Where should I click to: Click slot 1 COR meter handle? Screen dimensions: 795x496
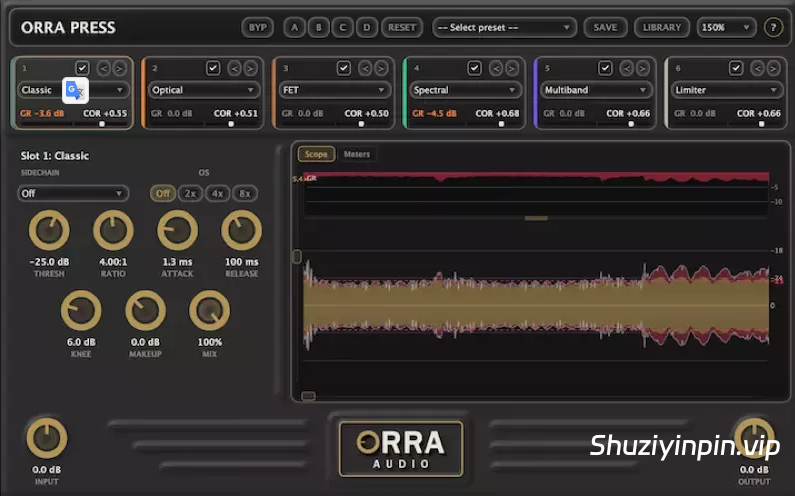point(102,124)
